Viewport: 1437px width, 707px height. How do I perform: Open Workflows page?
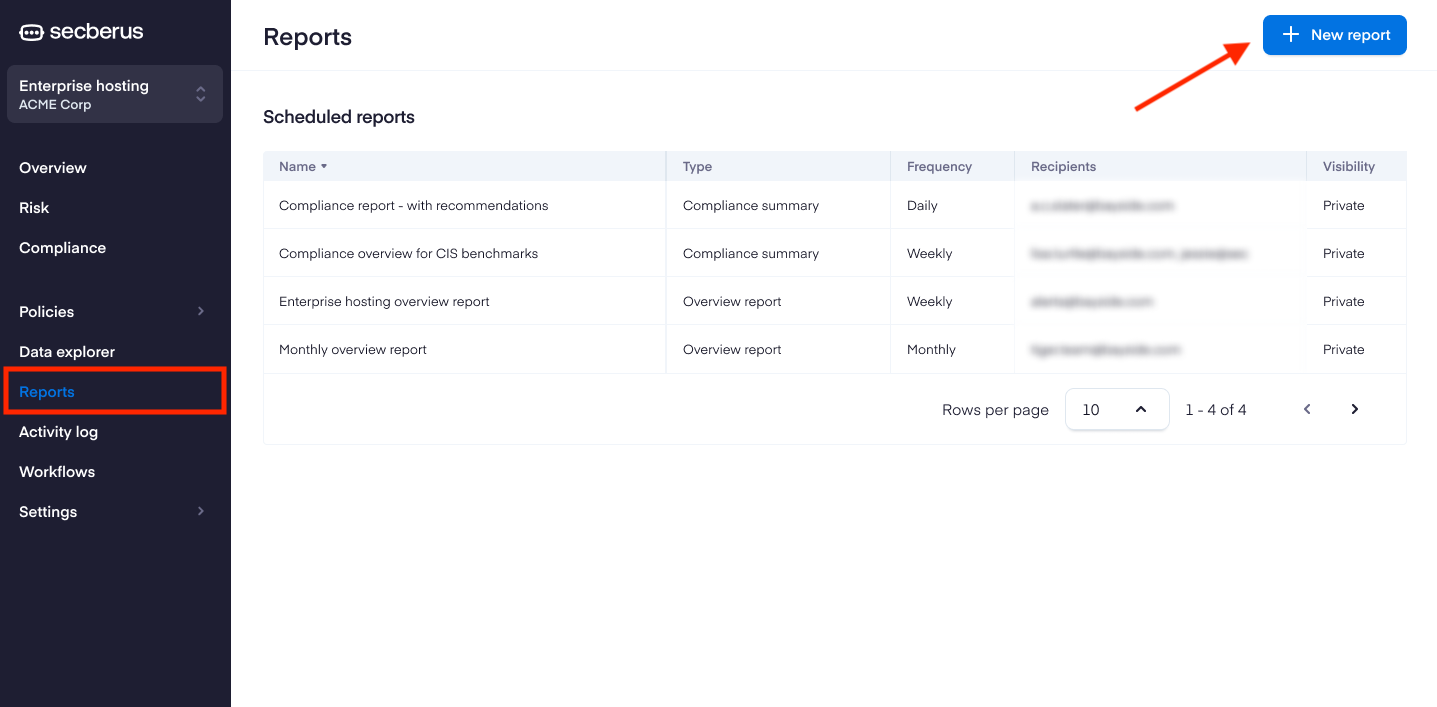coord(57,472)
